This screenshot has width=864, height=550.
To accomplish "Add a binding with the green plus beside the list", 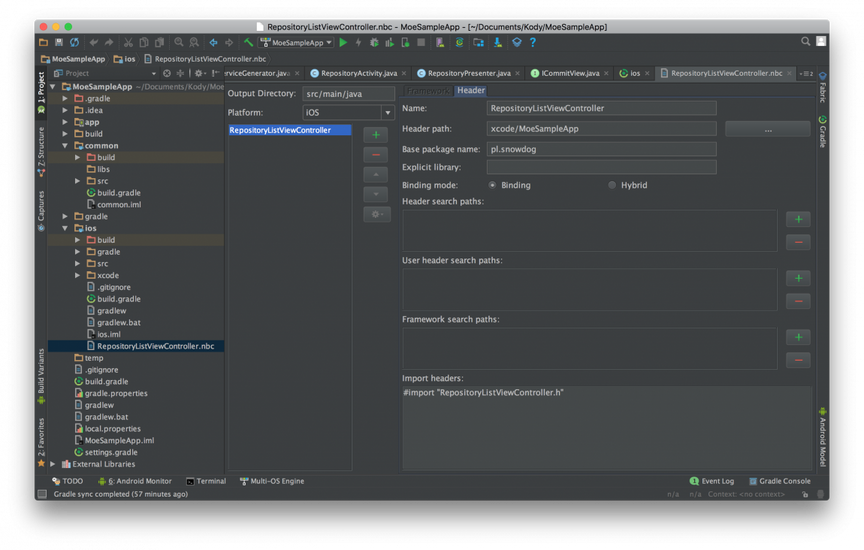I will [x=376, y=135].
